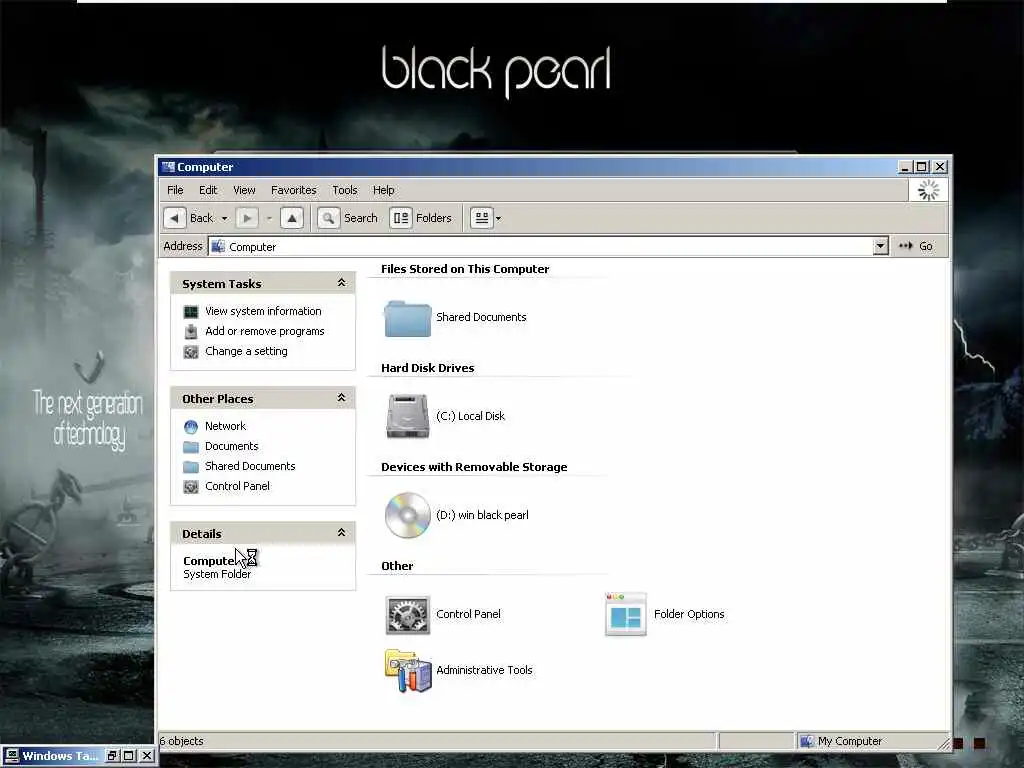This screenshot has height=768, width=1024.
Task: Open the Documents link in Other Places
Action: click(x=232, y=447)
